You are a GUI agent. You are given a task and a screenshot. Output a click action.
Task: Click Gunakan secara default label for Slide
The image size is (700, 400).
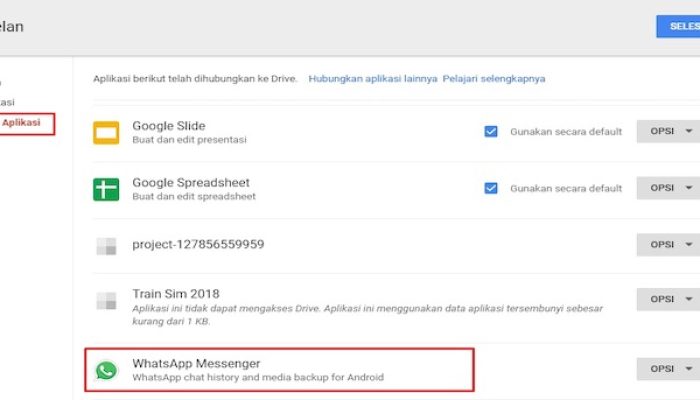coord(566,132)
